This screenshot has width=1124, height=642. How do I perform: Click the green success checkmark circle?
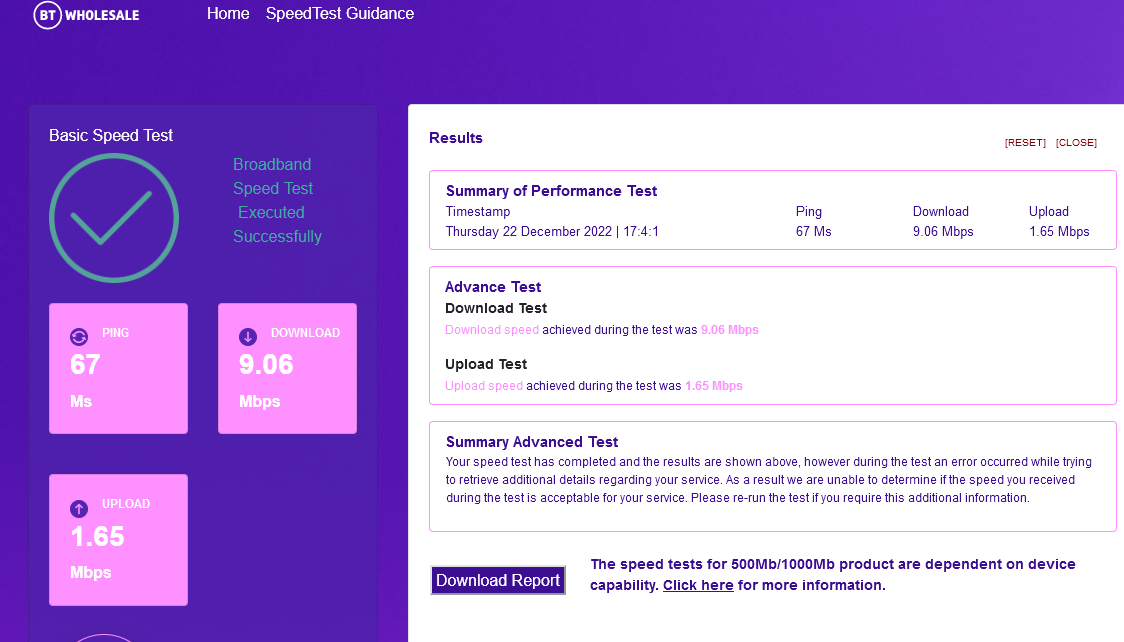pyautogui.click(x=114, y=218)
